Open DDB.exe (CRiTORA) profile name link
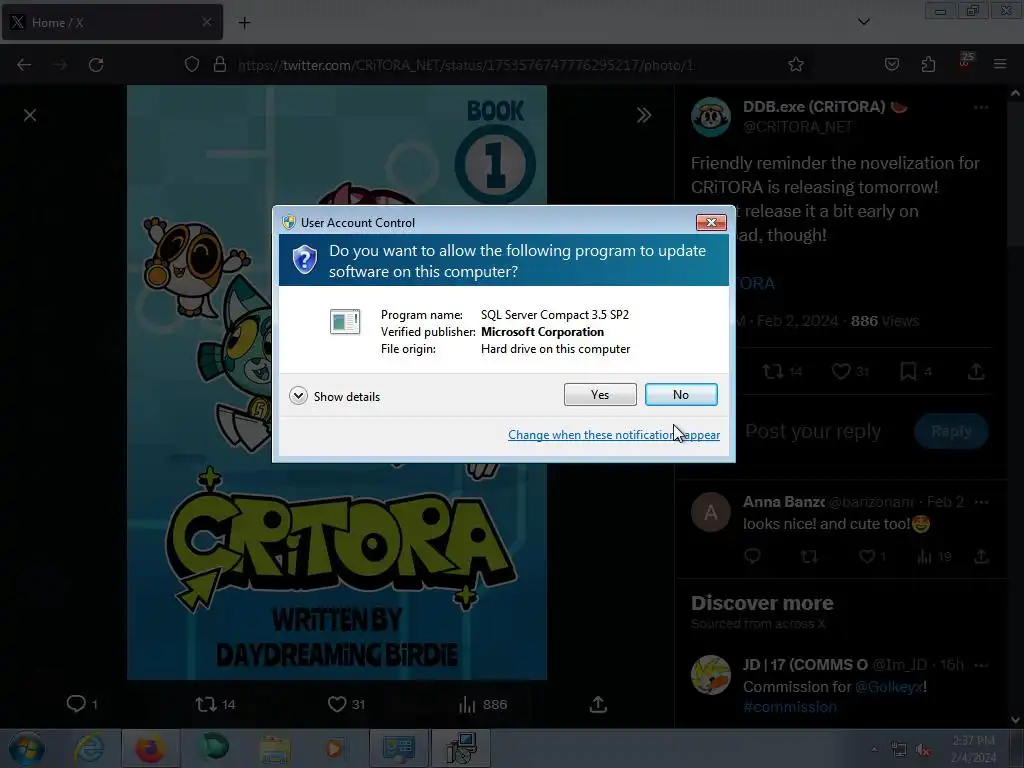Viewport: 1024px width, 768px height. (x=814, y=107)
